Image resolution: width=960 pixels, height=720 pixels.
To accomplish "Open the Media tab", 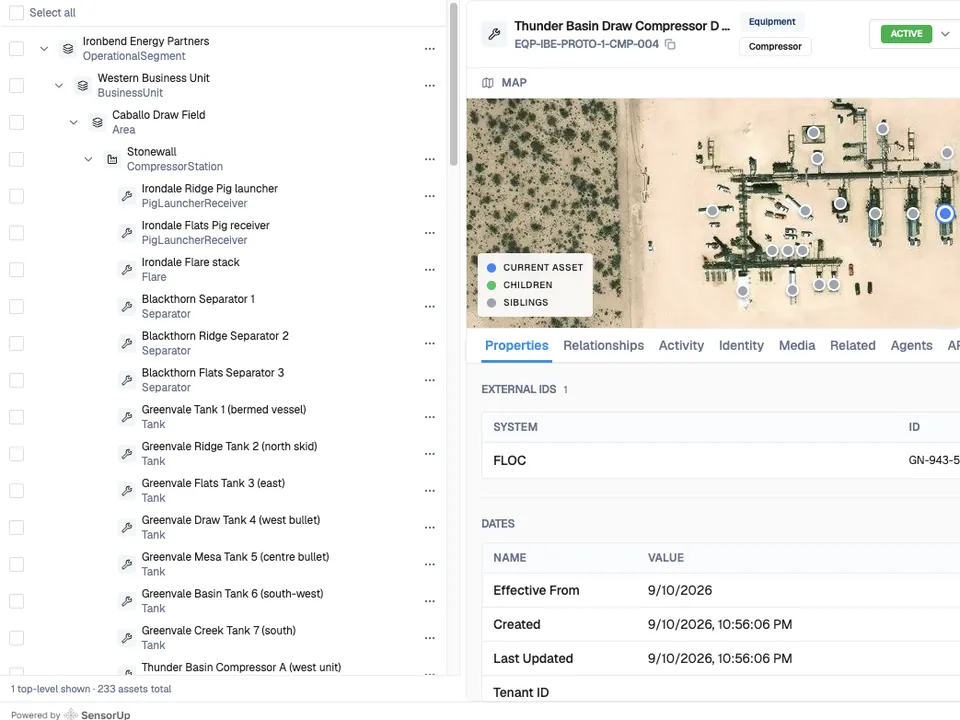I will click(797, 345).
